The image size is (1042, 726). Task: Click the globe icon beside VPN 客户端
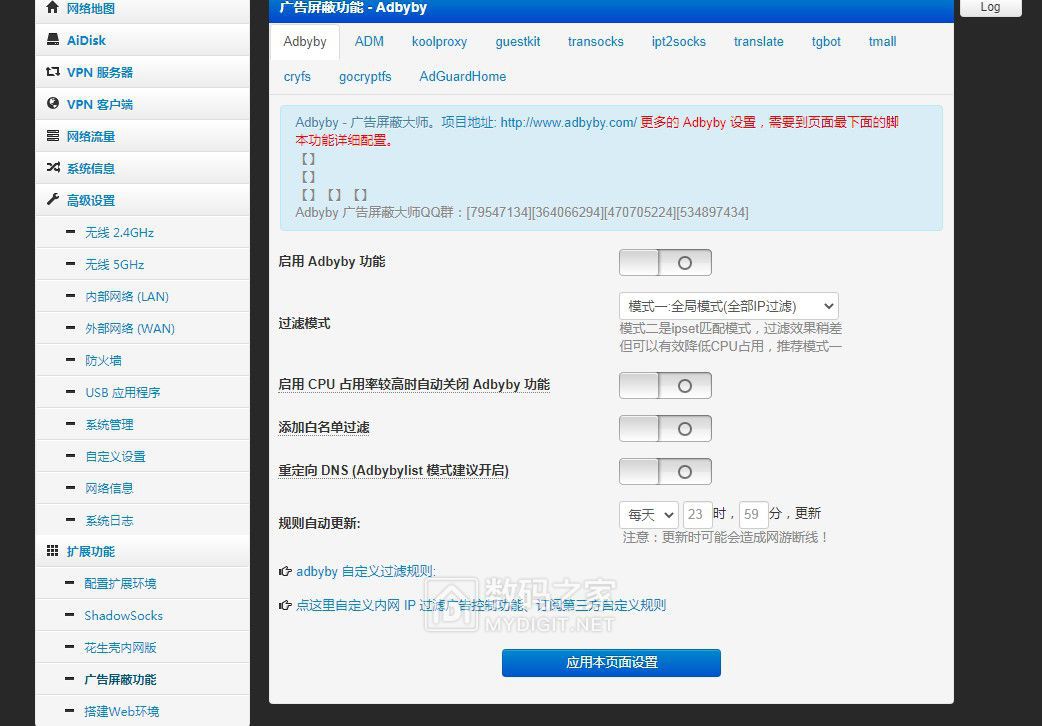[52, 104]
